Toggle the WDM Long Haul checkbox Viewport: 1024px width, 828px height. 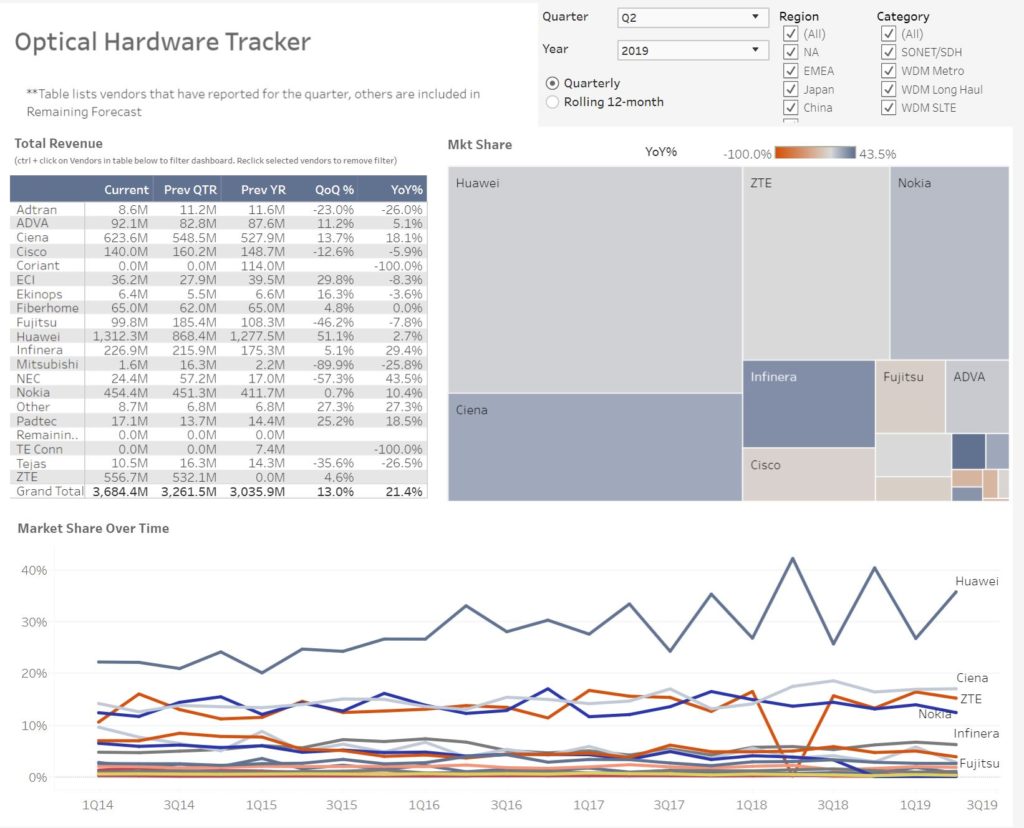coord(888,89)
